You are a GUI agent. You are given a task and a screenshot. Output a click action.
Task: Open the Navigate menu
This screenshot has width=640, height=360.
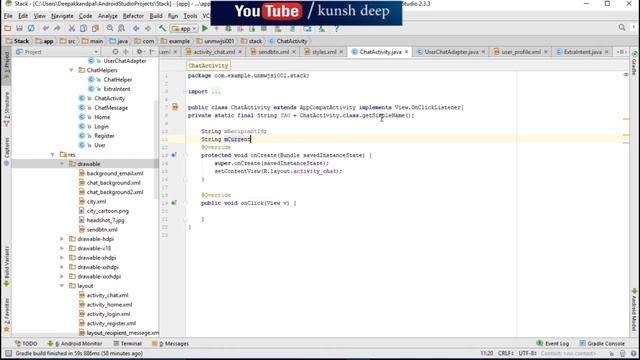click(x=62, y=16)
